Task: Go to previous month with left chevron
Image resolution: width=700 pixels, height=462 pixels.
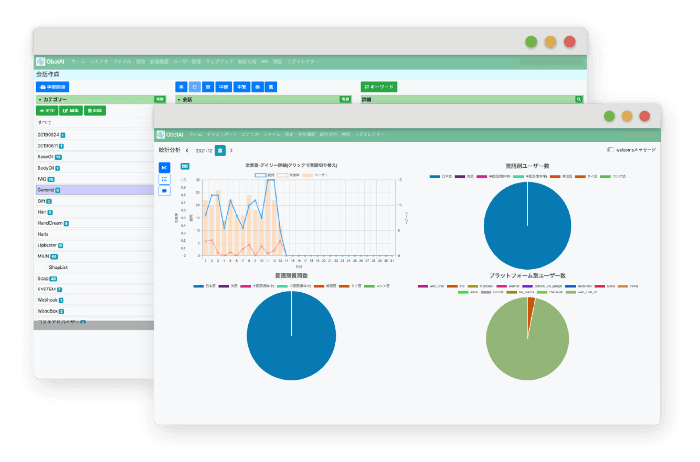Action: tap(187, 150)
